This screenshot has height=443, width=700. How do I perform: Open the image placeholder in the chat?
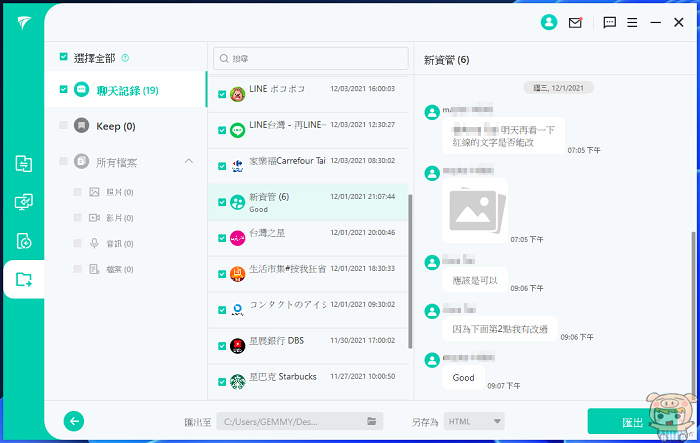[x=474, y=206]
